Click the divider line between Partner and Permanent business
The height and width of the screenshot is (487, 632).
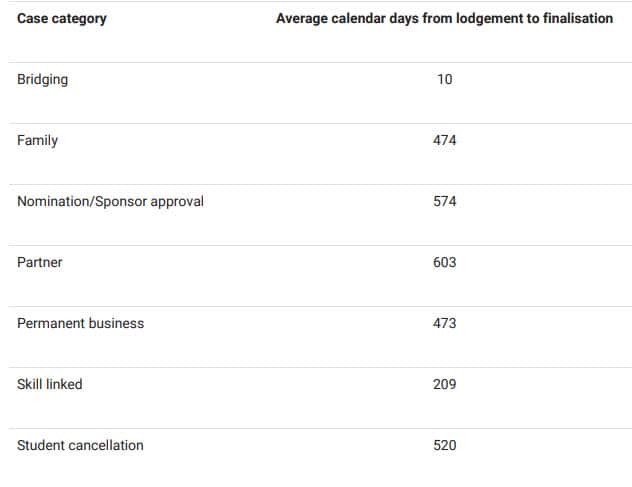coord(316,306)
